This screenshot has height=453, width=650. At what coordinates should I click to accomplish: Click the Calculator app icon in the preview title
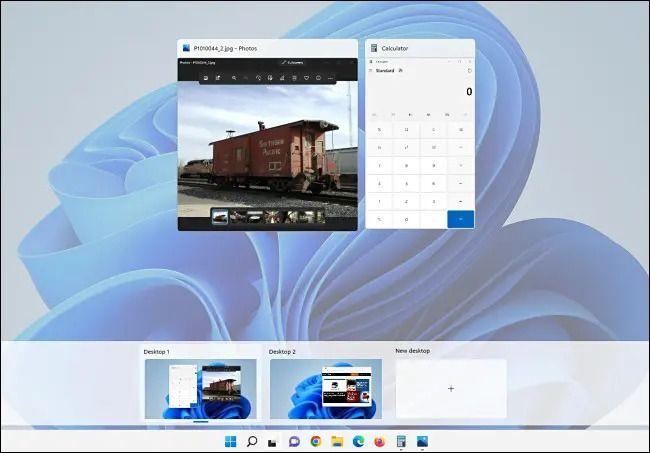coord(374,48)
